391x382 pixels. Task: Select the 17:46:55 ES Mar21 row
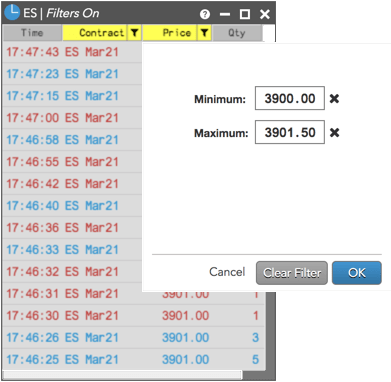point(72,162)
